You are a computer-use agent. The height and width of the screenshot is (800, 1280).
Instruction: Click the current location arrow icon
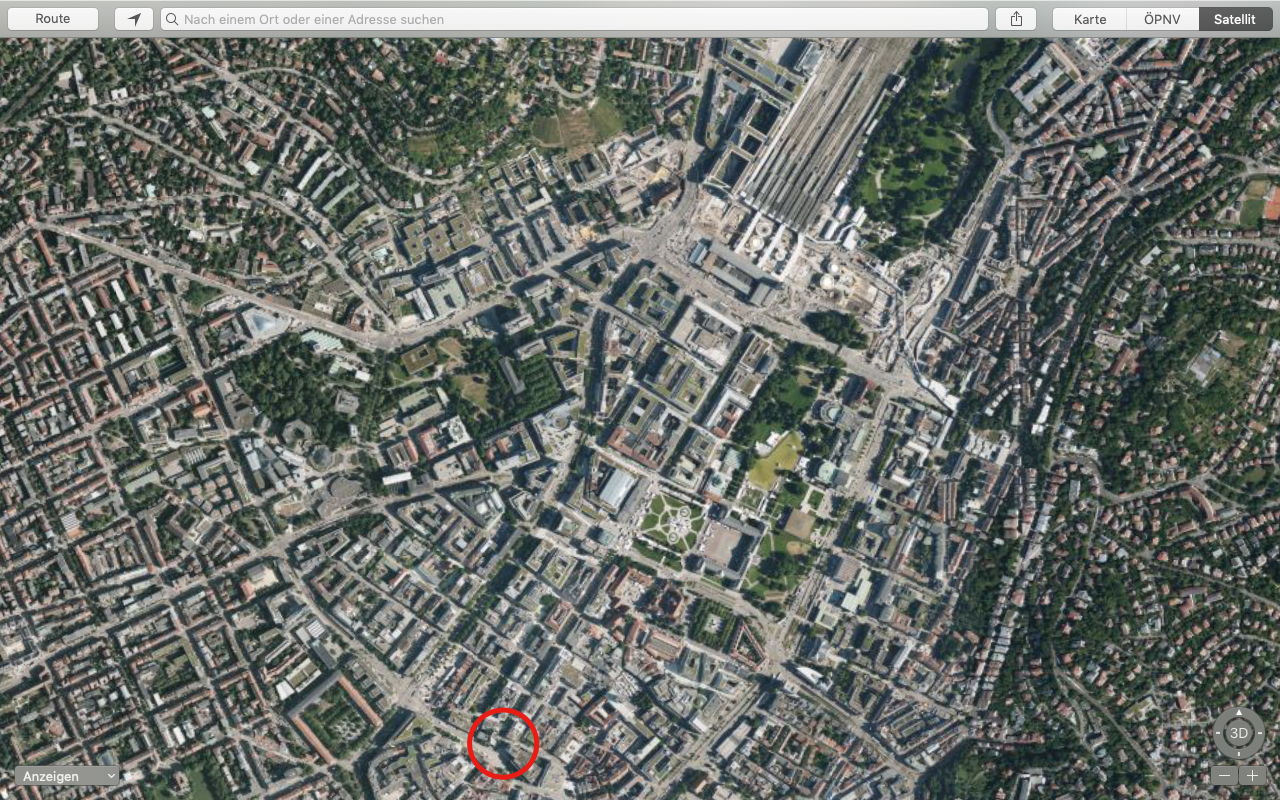134,19
